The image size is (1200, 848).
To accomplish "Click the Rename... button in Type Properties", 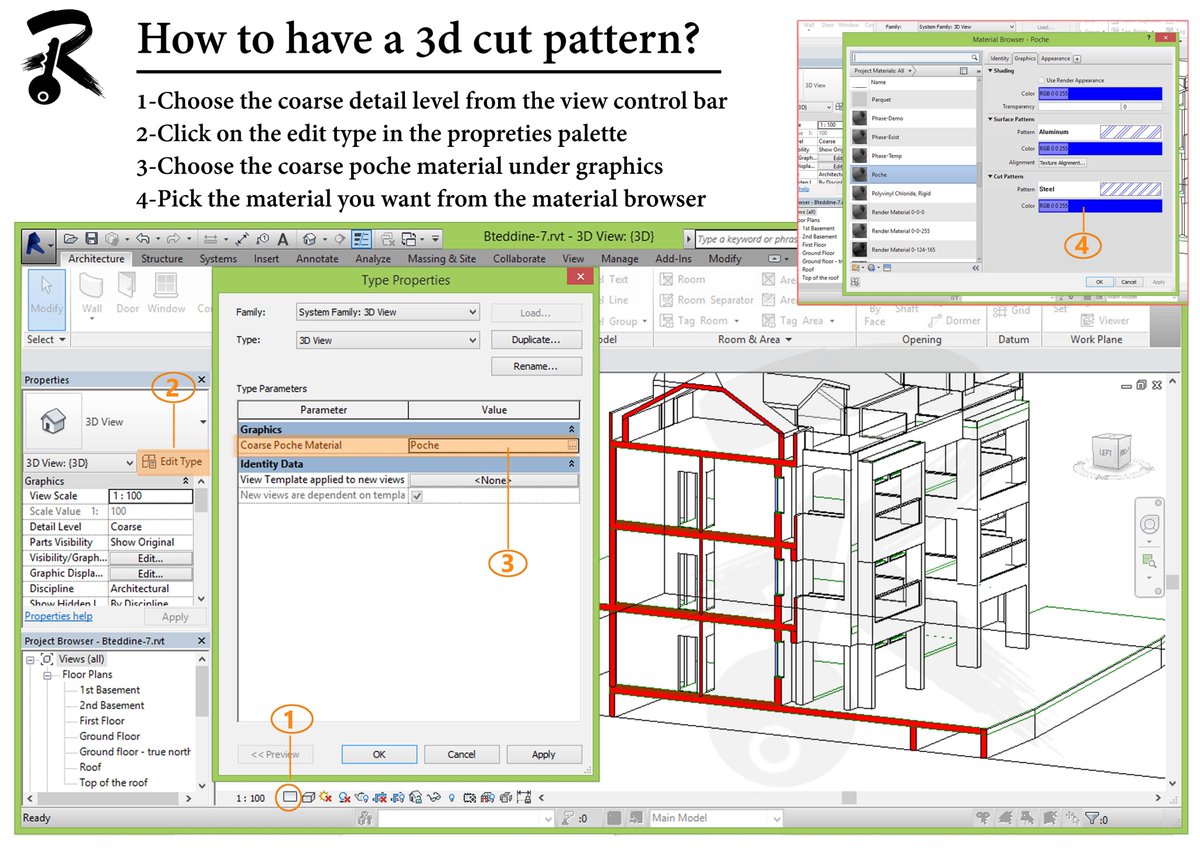I will click(x=536, y=367).
